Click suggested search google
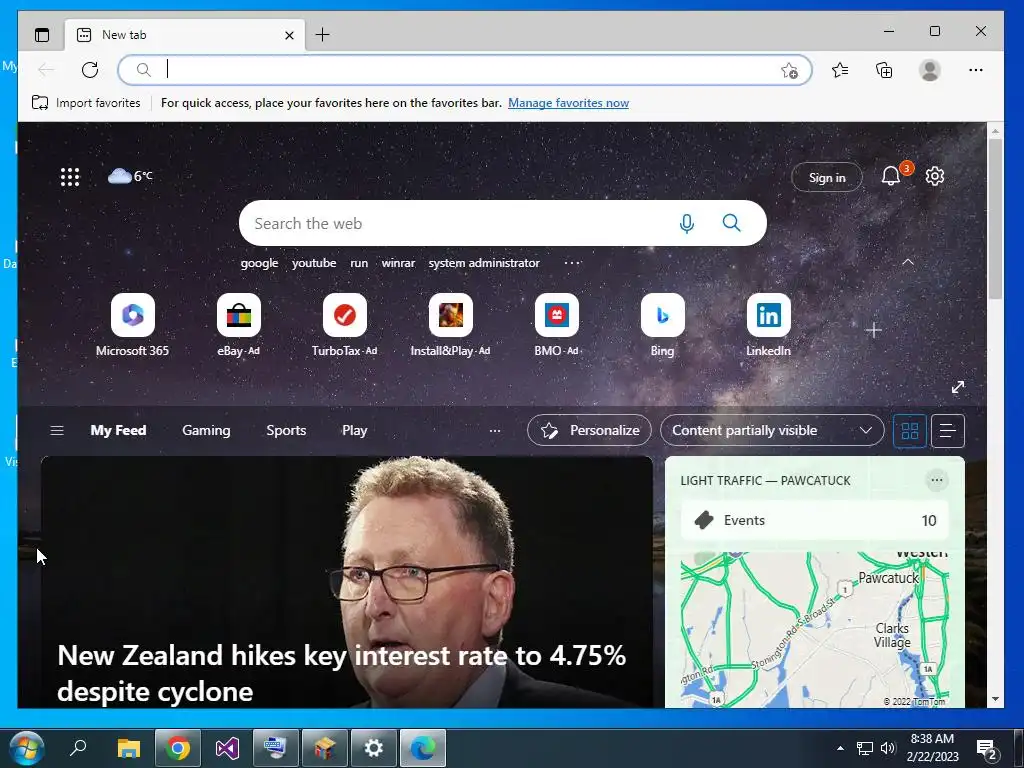Viewport: 1024px width, 768px height. click(x=259, y=263)
